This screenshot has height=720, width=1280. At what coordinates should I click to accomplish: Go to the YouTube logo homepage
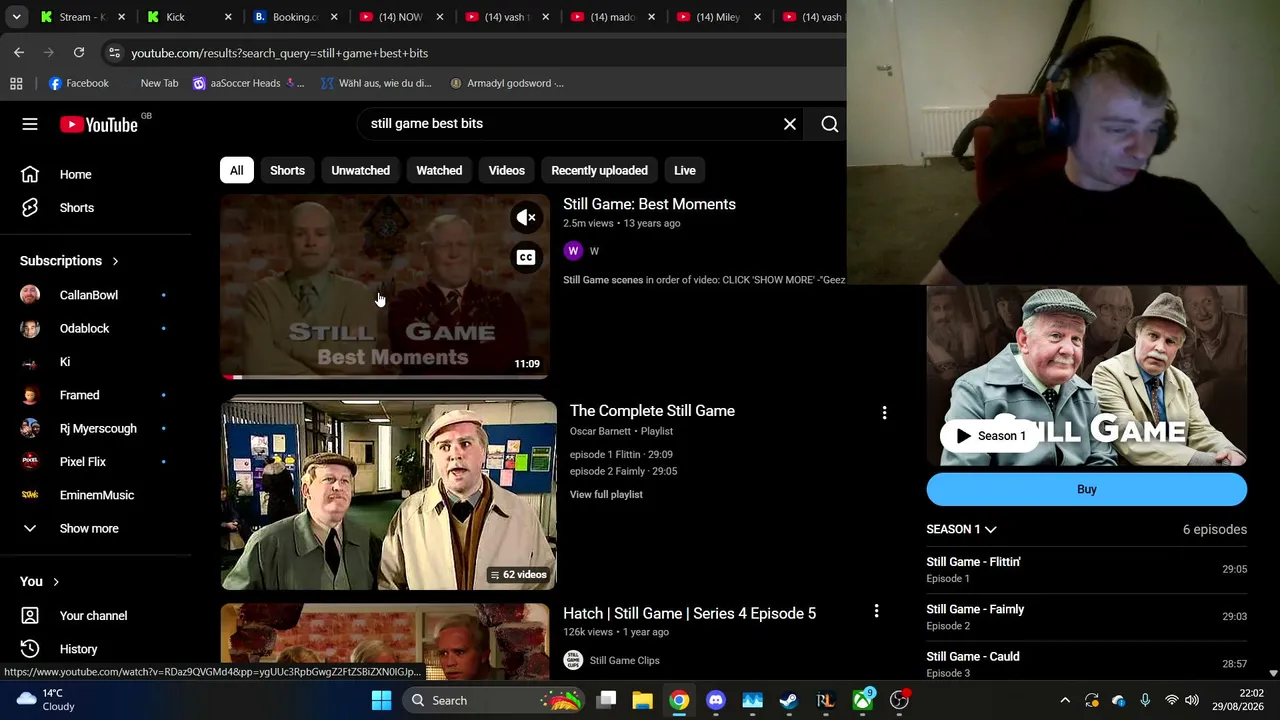[99, 124]
